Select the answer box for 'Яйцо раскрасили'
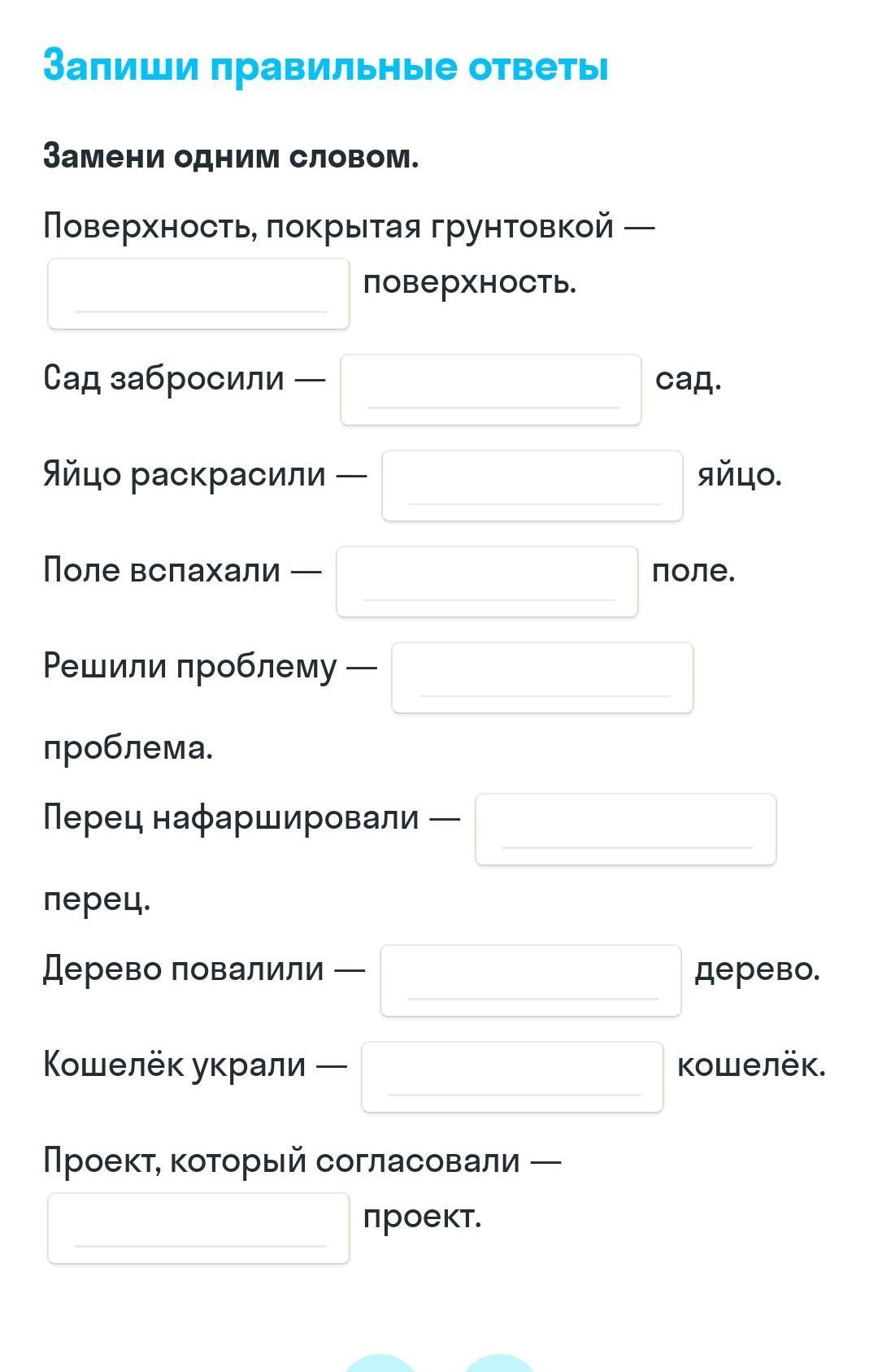 click(532, 486)
